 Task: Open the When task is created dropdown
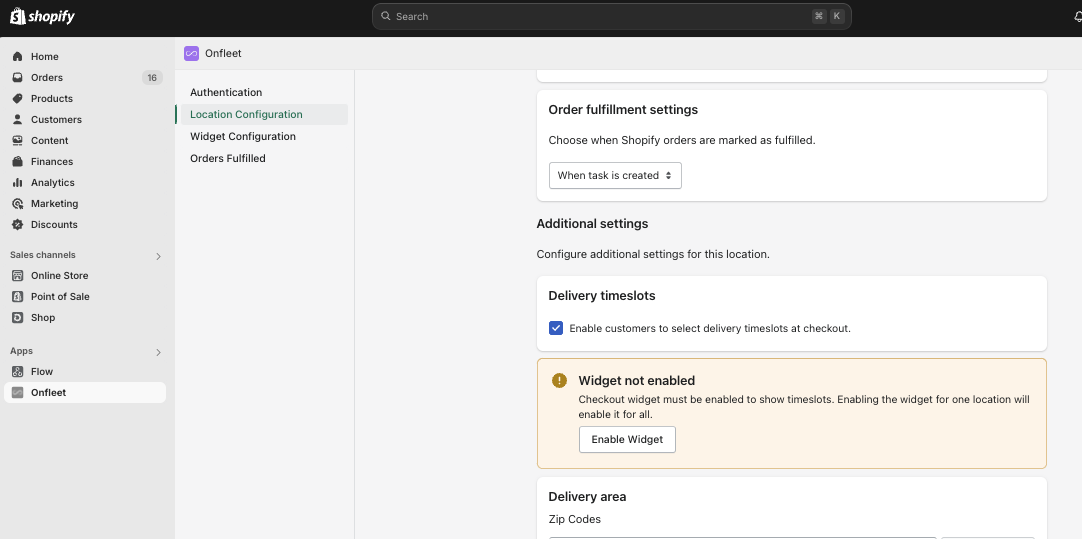(615, 175)
